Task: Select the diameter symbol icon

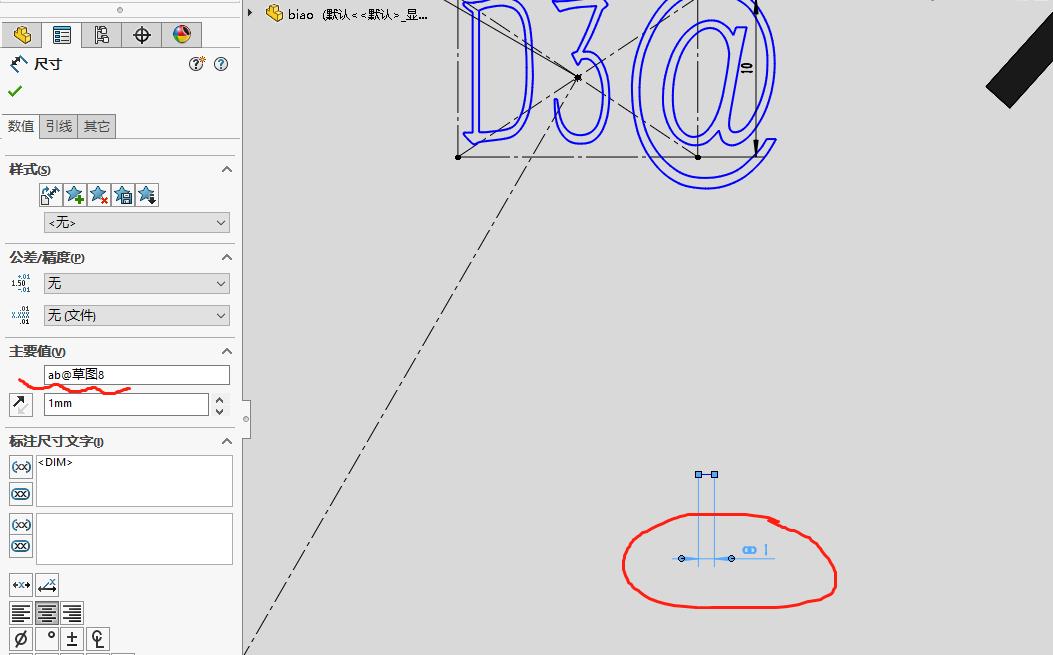Action: tap(21, 637)
